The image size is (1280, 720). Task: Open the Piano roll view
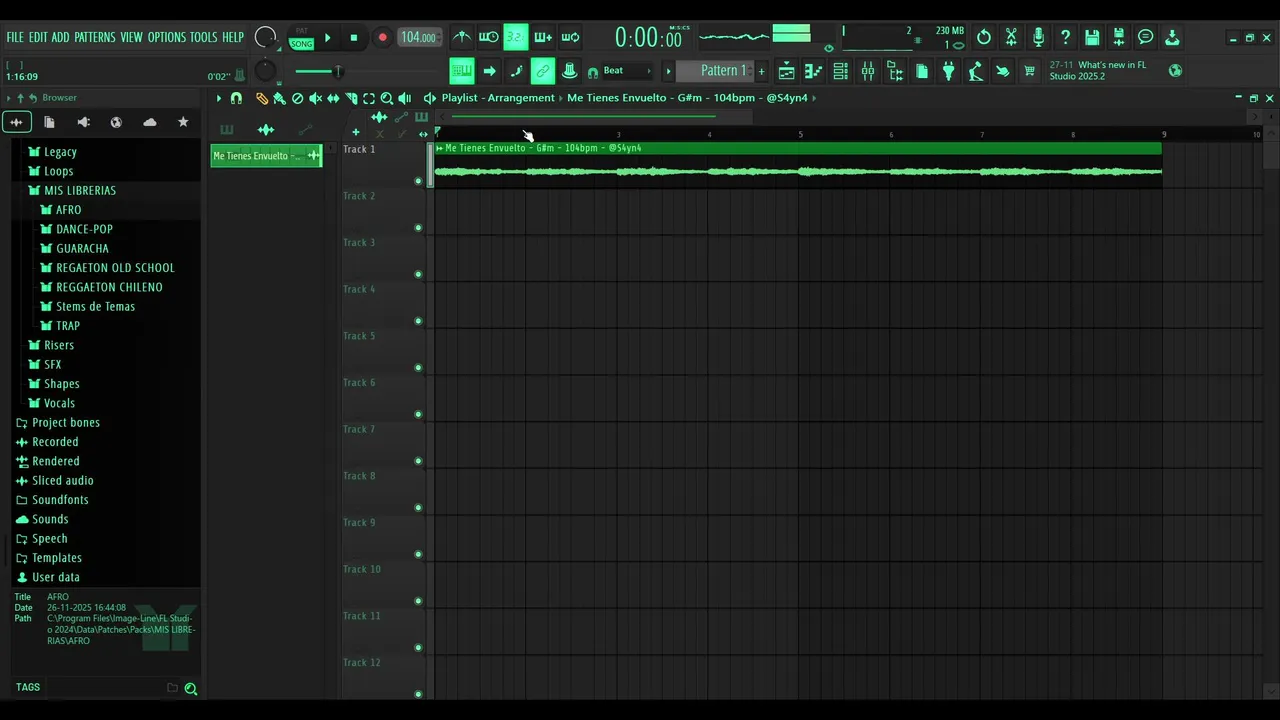(x=814, y=71)
